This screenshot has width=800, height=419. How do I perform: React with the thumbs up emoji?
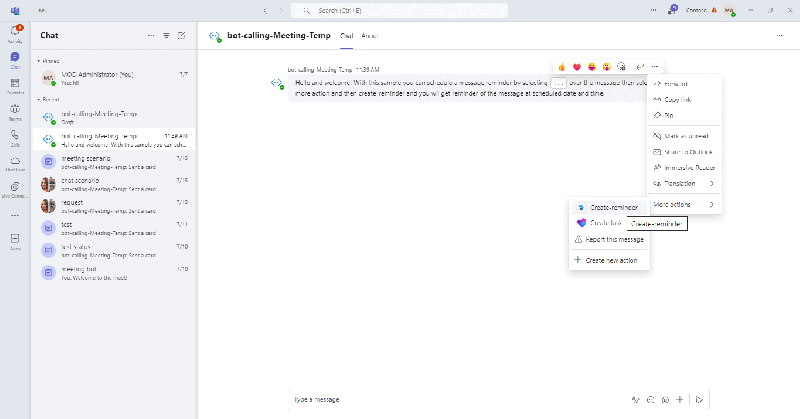click(562, 67)
